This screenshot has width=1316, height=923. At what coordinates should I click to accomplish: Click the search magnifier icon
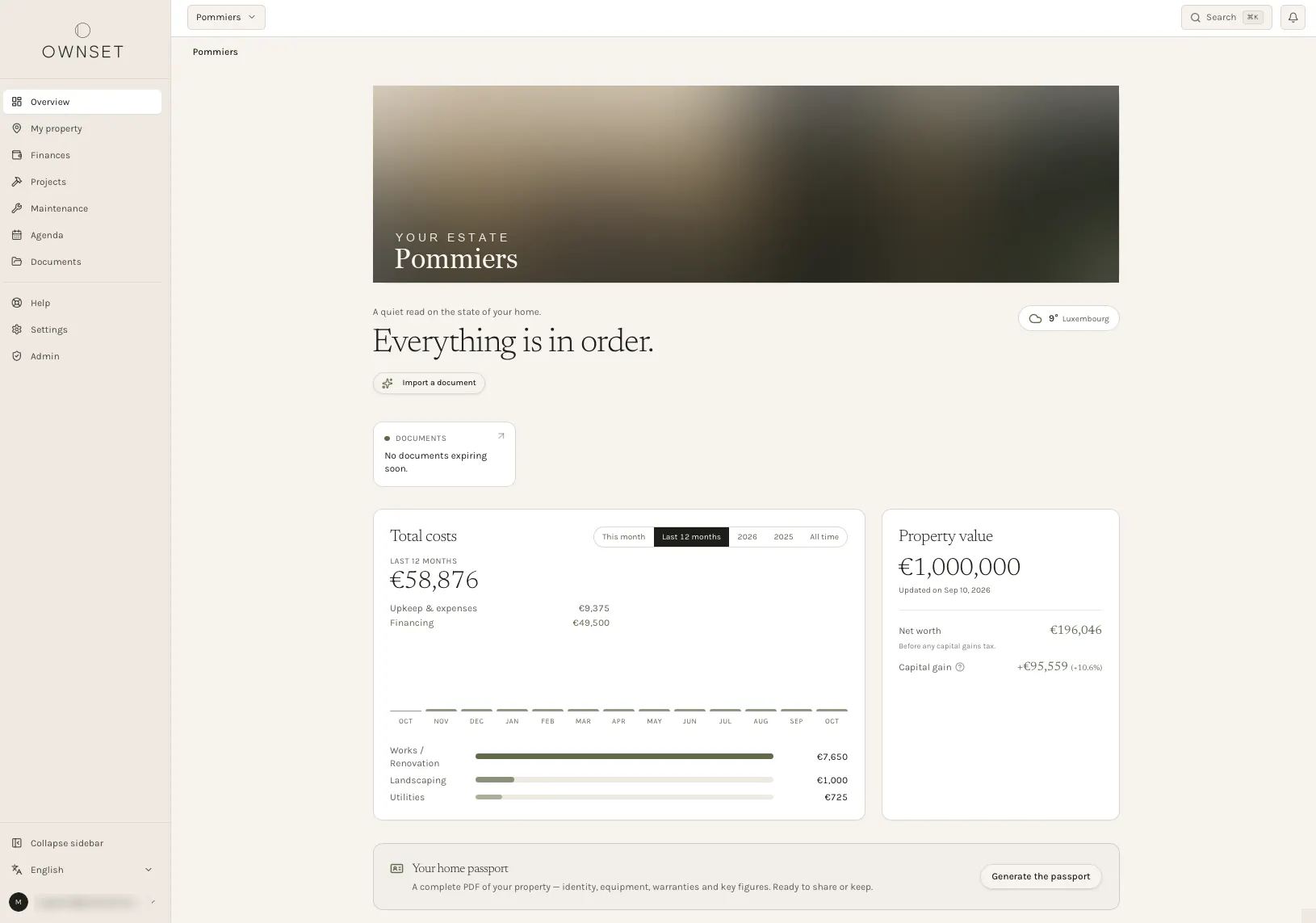1196,18
